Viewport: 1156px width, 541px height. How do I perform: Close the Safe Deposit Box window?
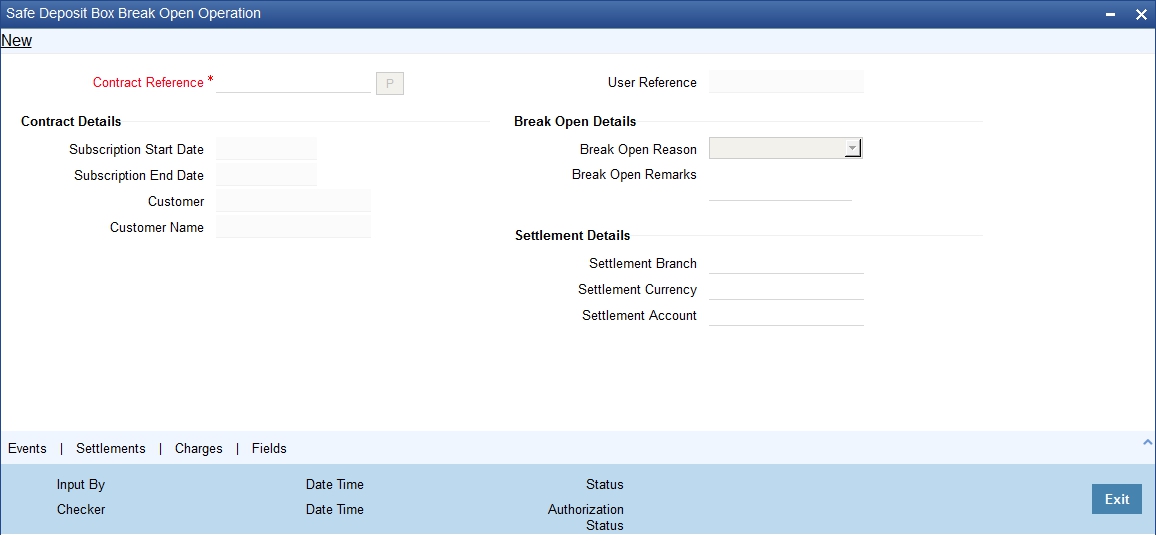(1141, 15)
